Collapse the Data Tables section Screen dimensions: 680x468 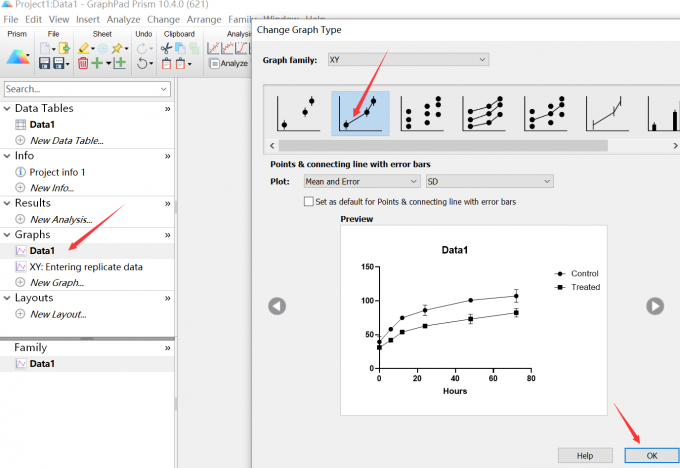point(7,108)
